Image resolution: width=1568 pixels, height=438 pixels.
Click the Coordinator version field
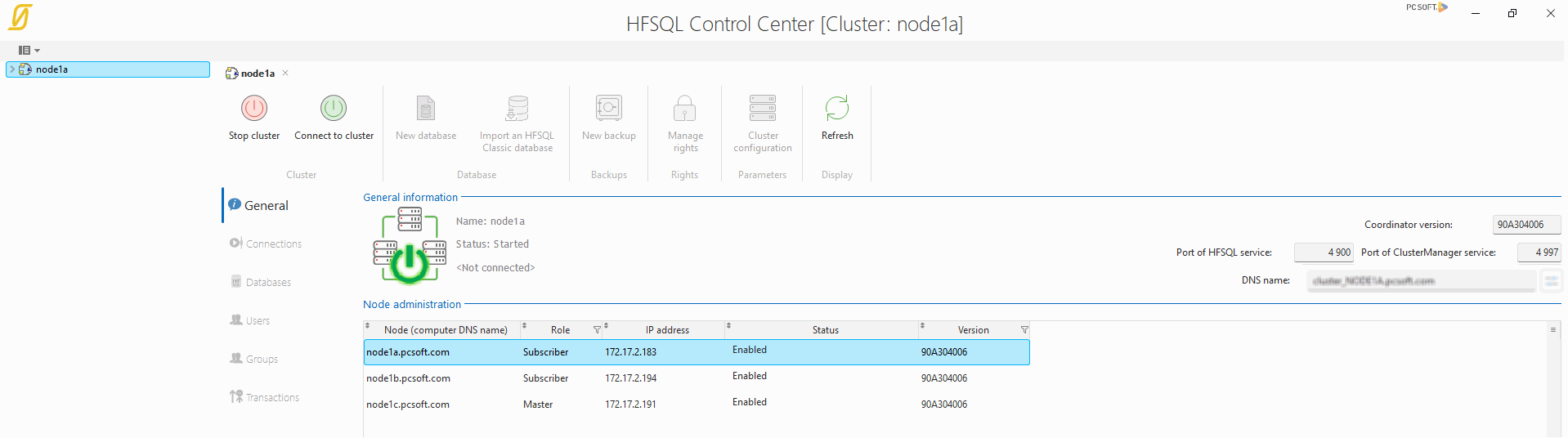pyautogui.click(x=1526, y=225)
